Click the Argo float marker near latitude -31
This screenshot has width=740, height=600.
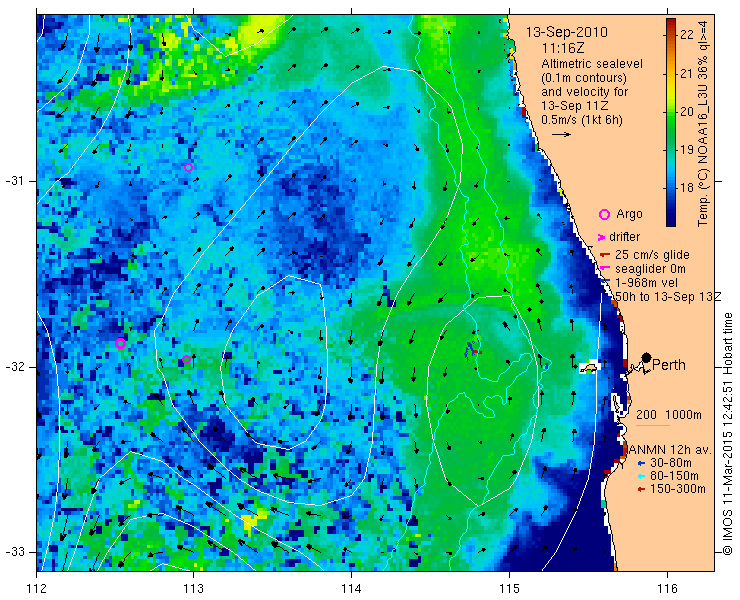188,167
